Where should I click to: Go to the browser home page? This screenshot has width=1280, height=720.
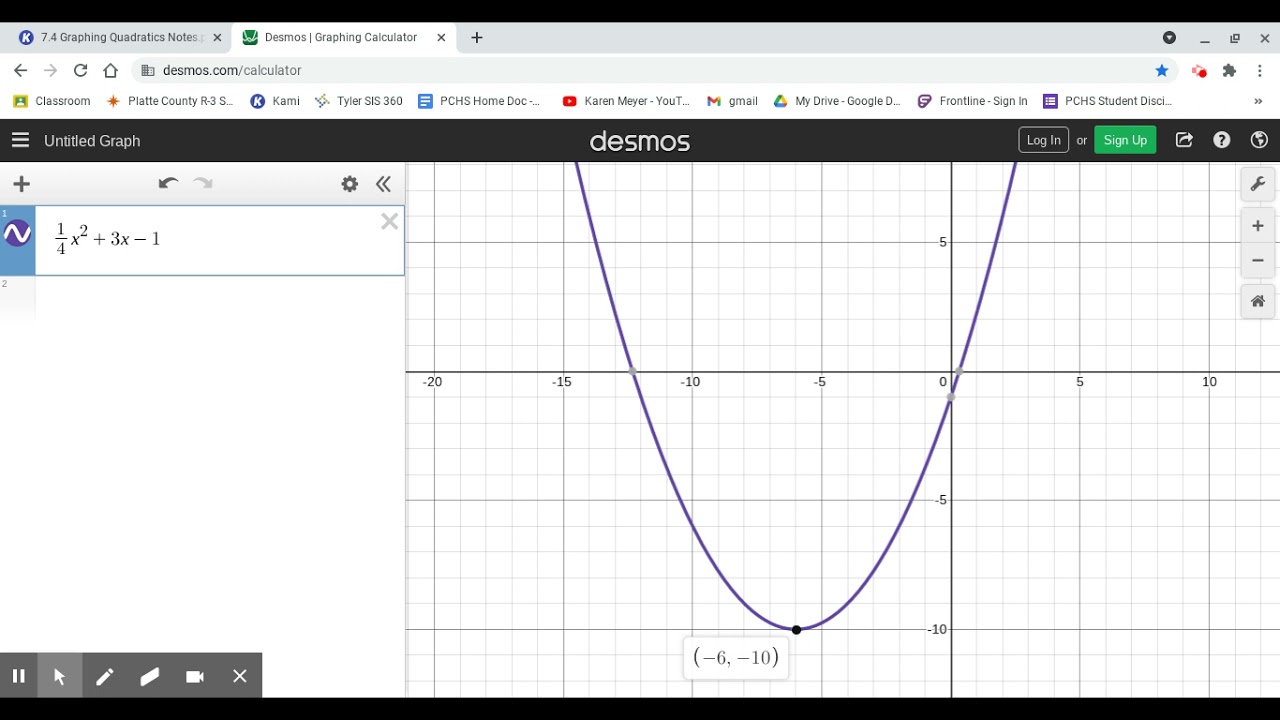tap(111, 70)
